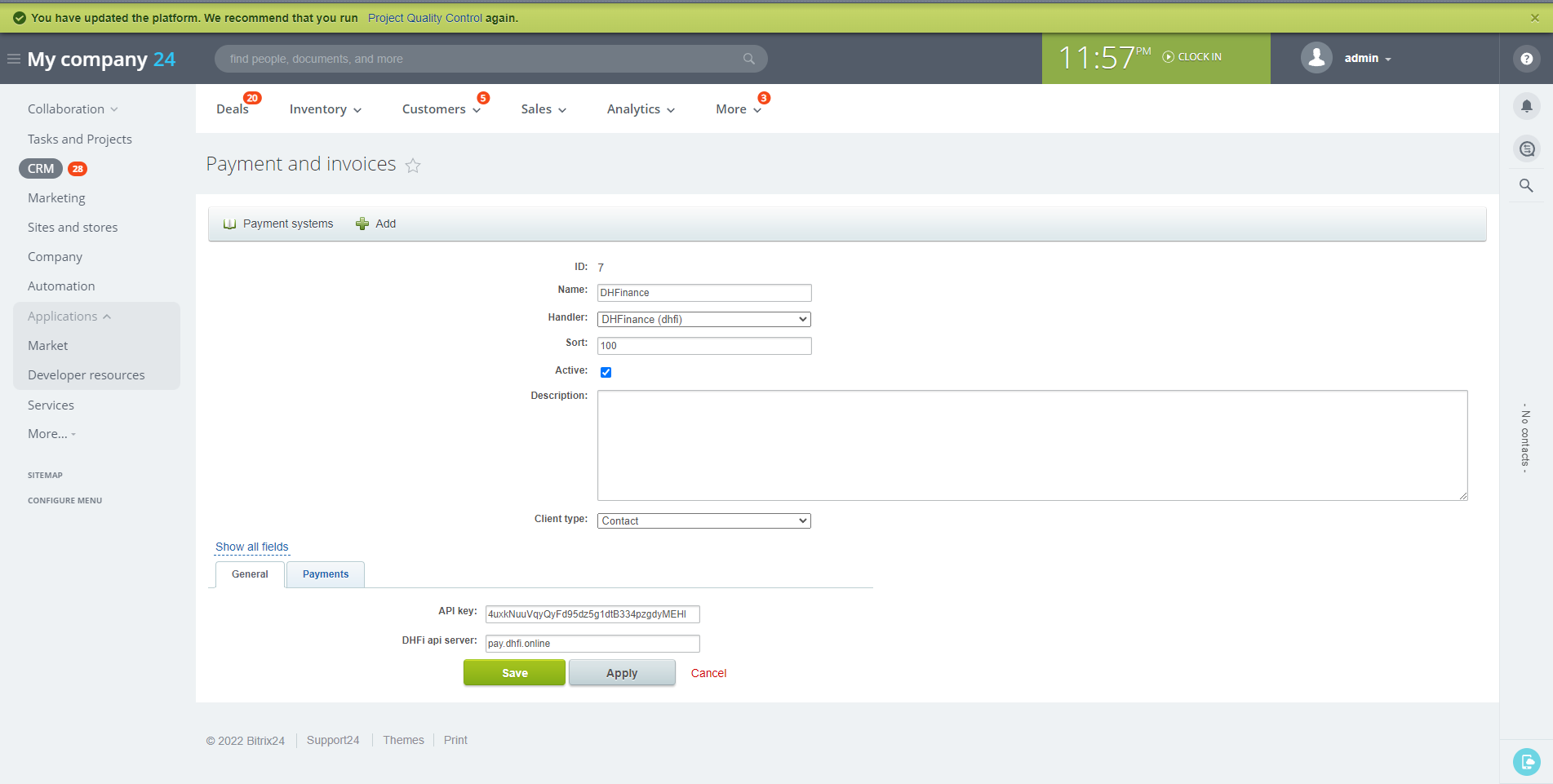Open the Deals menu item
The height and width of the screenshot is (784, 1553).
point(233,109)
